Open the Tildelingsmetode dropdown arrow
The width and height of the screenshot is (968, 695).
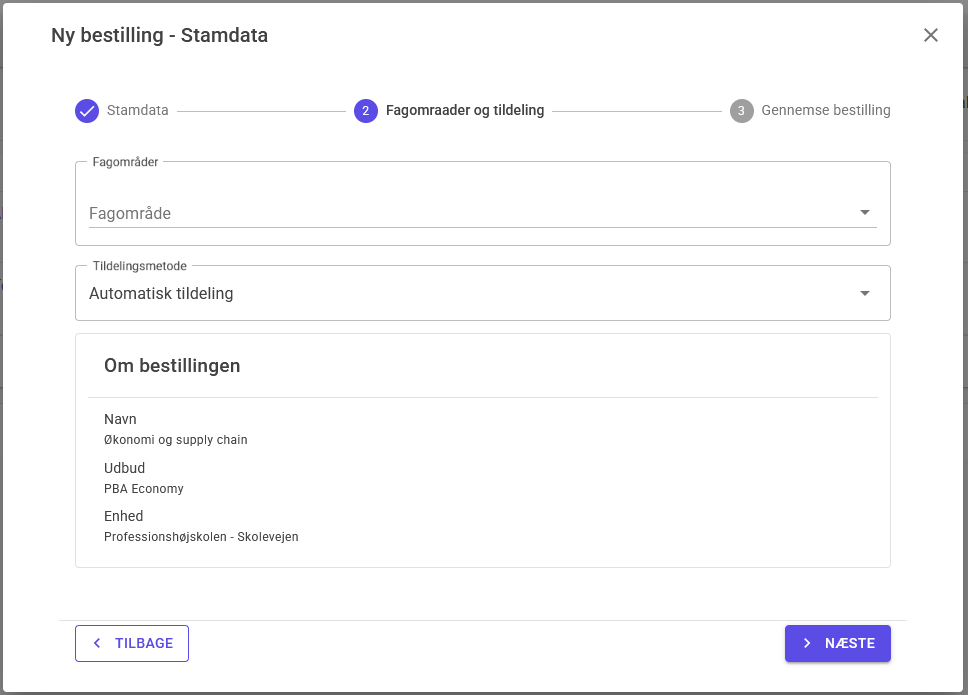[864, 293]
